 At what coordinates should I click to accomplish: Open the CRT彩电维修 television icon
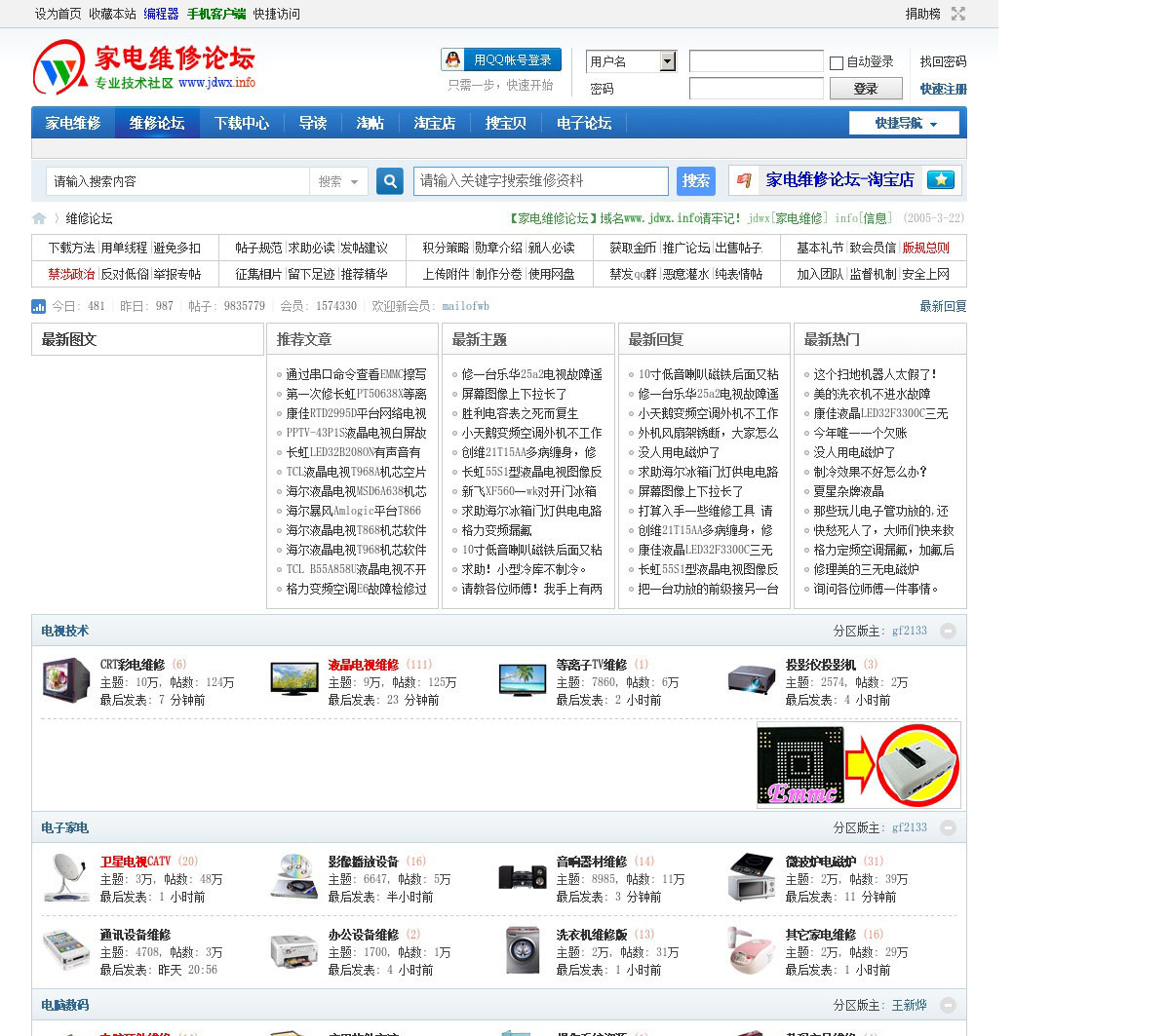(x=66, y=680)
